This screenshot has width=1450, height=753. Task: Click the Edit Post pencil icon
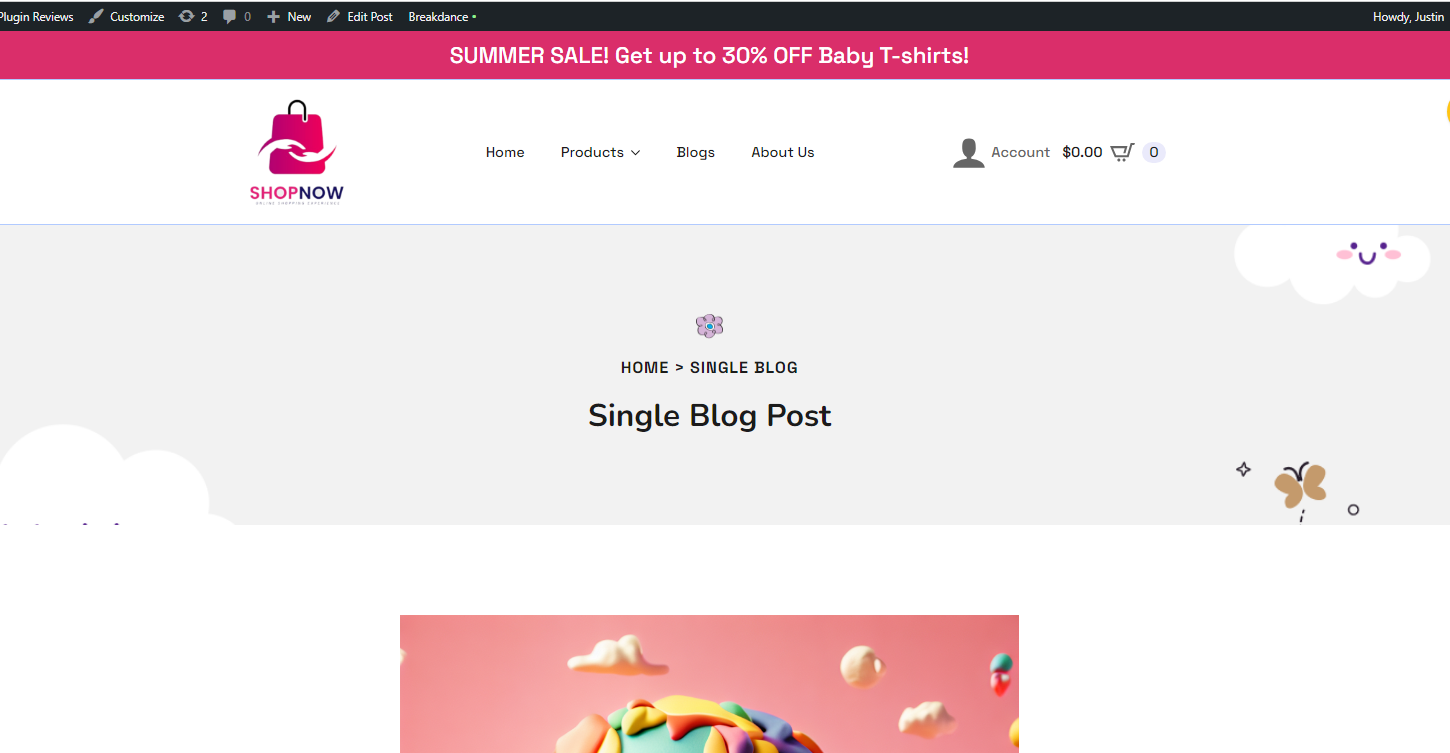334,16
